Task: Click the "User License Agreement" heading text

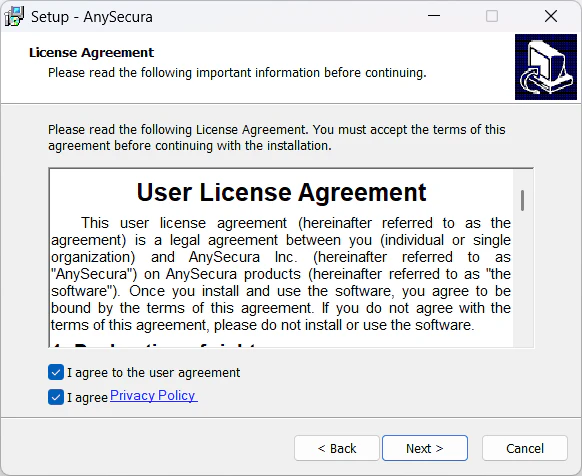Action: [281, 192]
